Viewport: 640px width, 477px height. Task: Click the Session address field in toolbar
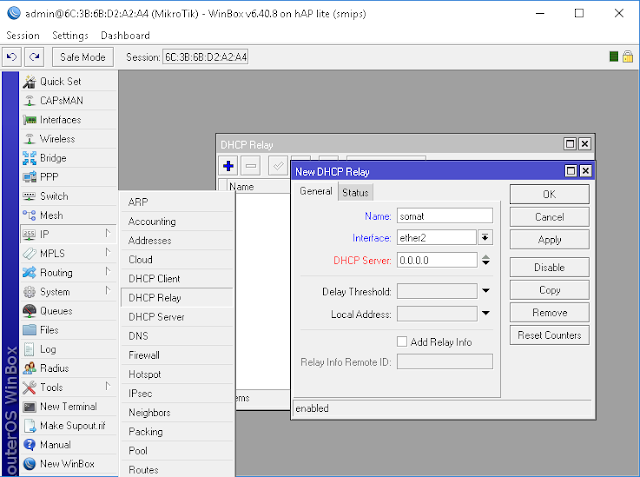205,57
